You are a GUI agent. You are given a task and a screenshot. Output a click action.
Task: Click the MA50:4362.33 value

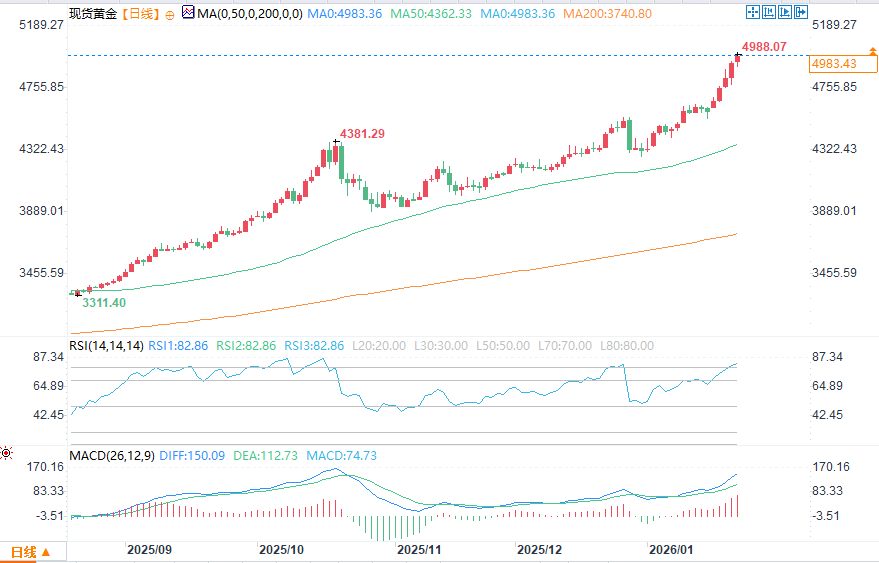431,14
